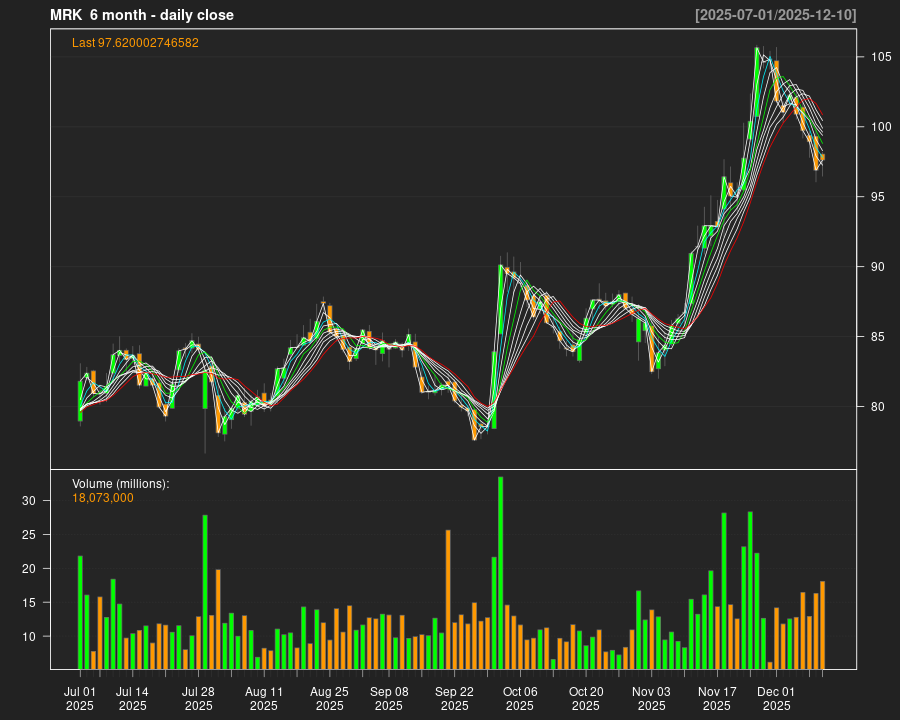Click the date range label in top-right corner
The height and width of the screenshot is (720, 900).
775,15
